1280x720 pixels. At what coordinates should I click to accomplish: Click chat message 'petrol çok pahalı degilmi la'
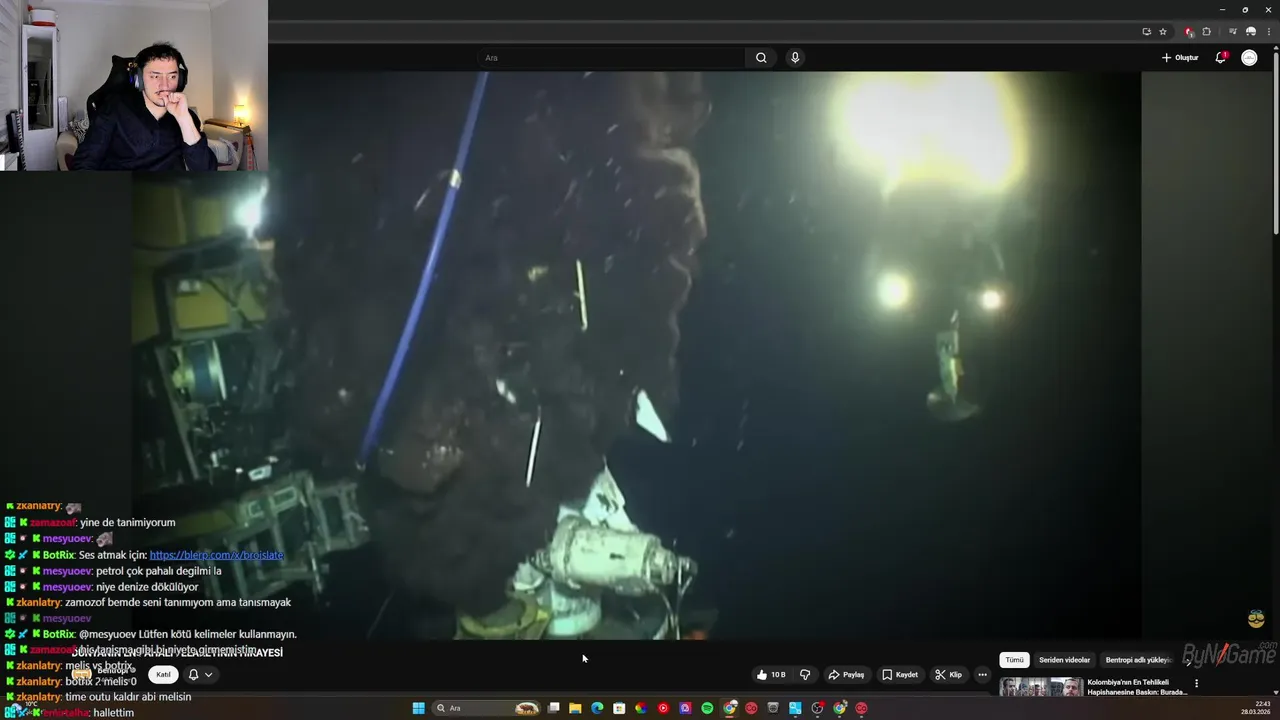(x=158, y=571)
